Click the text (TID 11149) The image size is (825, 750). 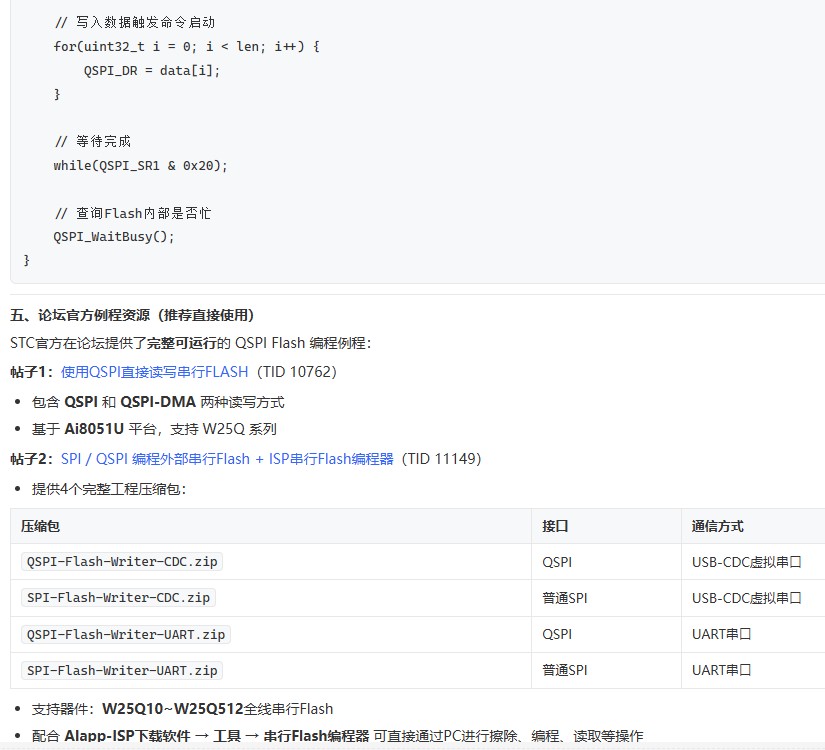tap(441, 459)
